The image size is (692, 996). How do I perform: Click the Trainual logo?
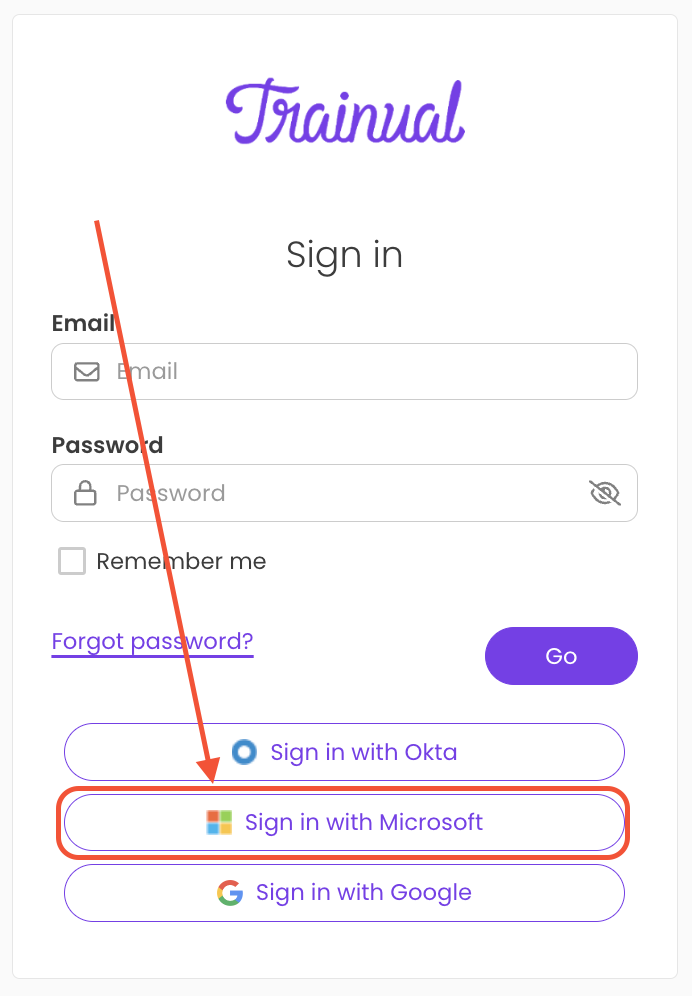[345, 110]
